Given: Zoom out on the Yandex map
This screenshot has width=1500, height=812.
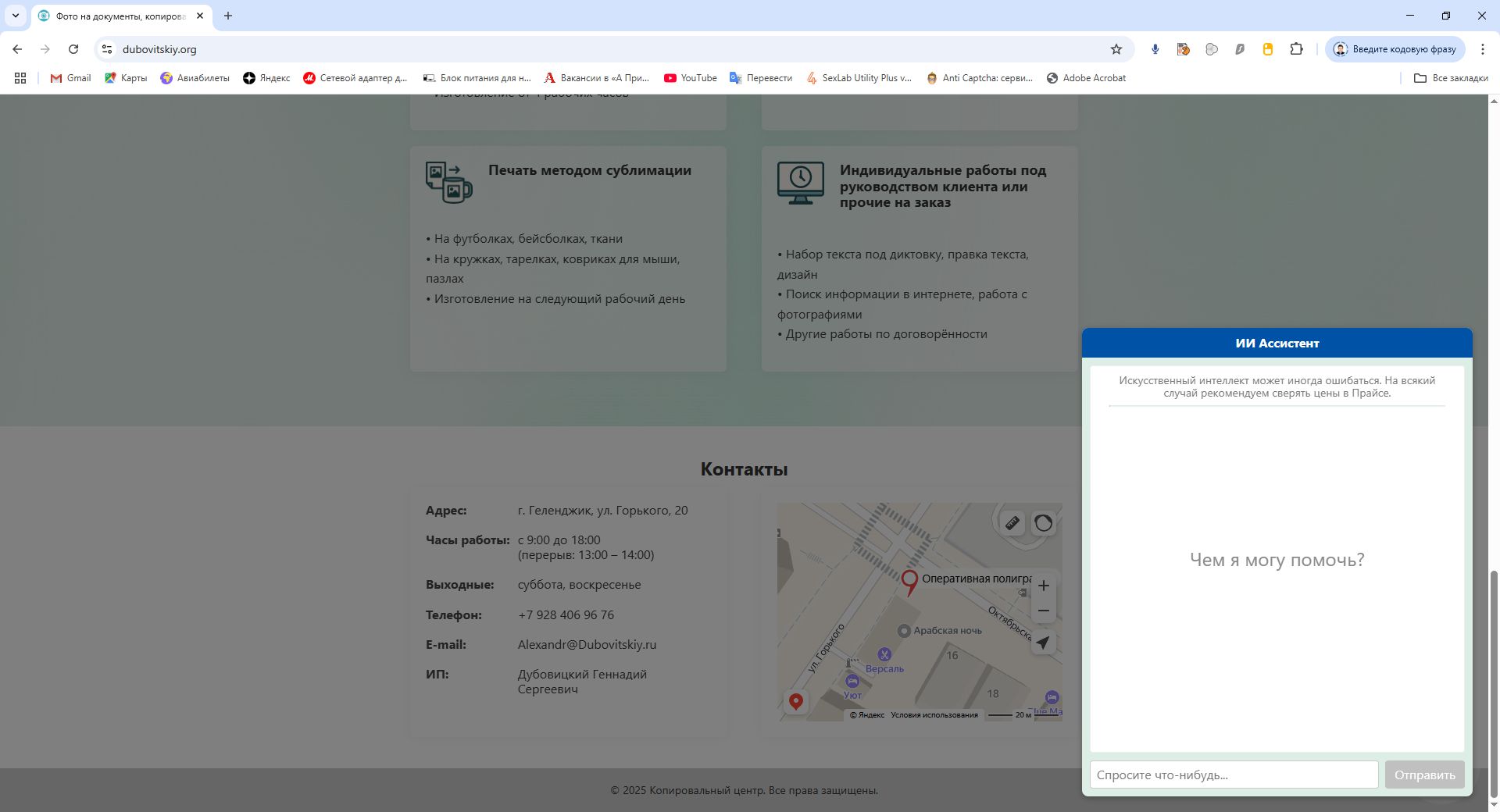Looking at the screenshot, I should [1044, 611].
